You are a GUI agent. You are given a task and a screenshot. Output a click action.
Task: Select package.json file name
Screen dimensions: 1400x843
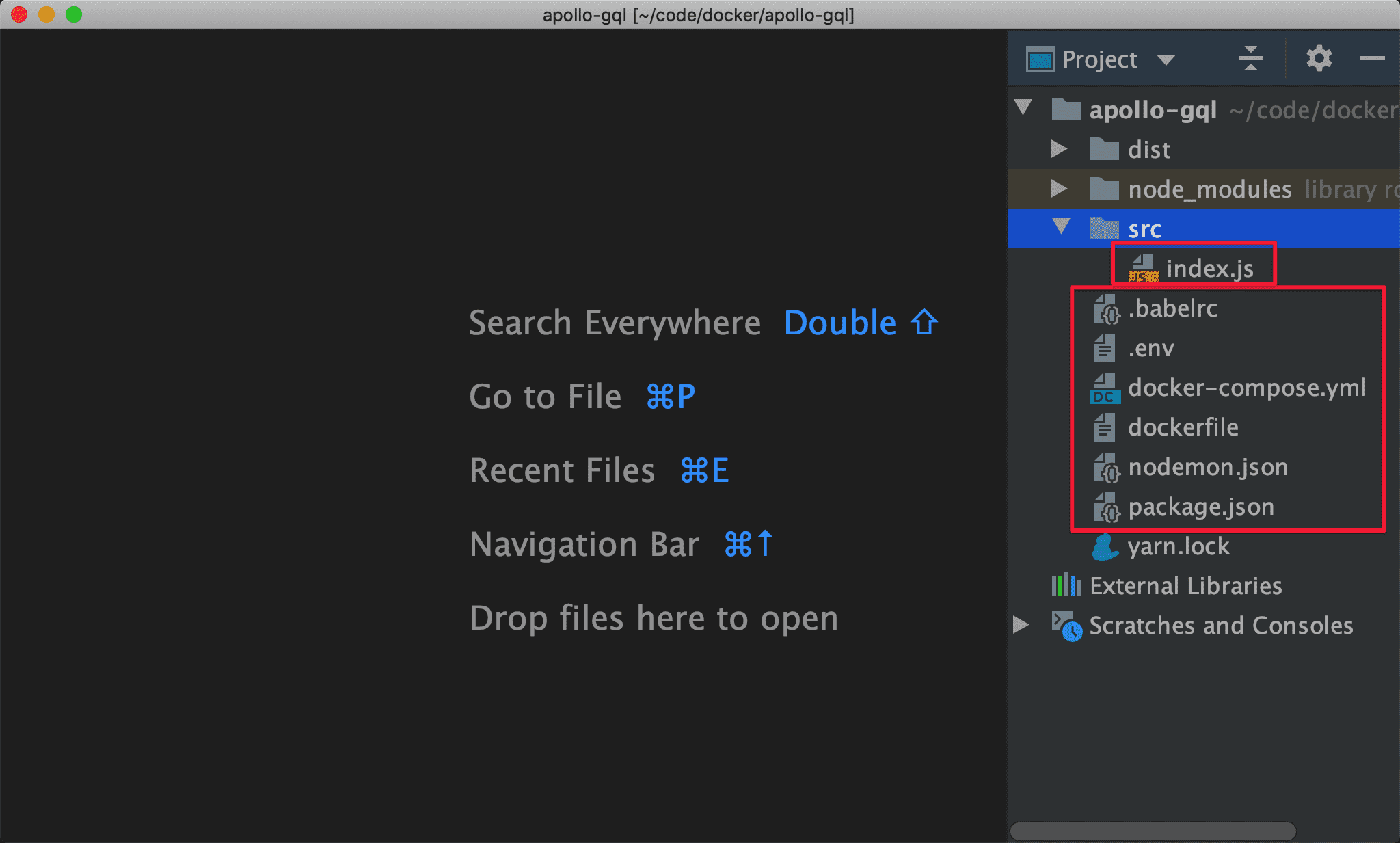pyautogui.click(x=1201, y=507)
